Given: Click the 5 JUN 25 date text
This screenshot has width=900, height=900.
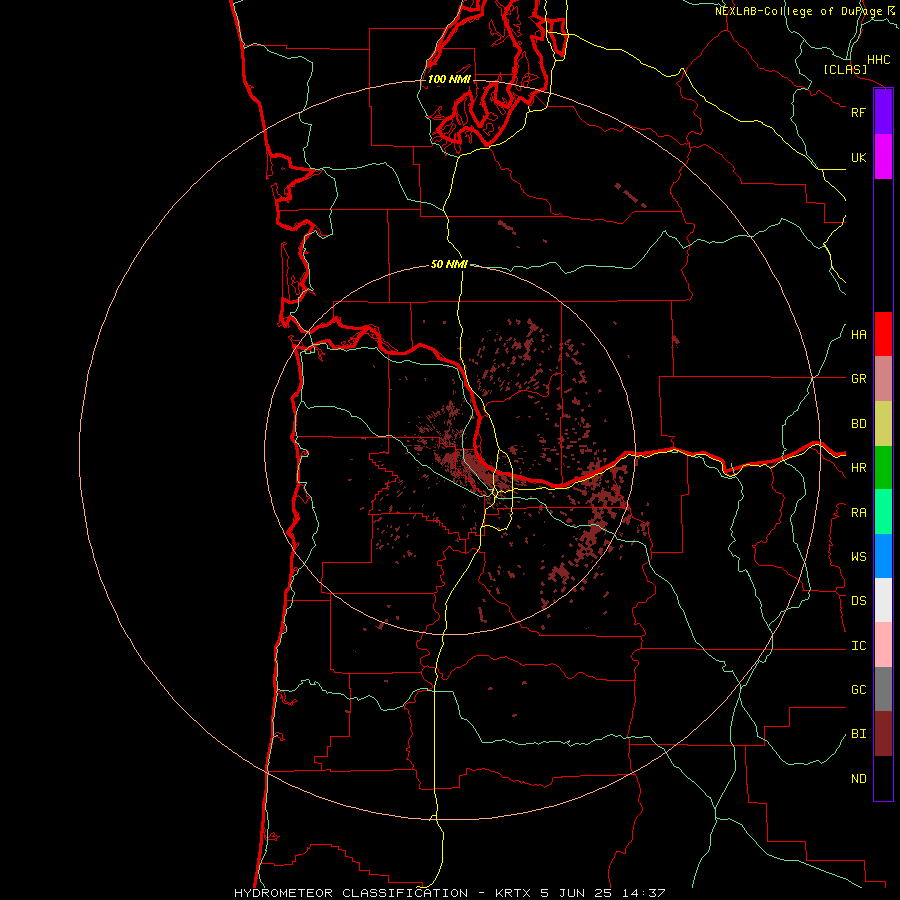Looking at the screenshot, I should [577, 893].
